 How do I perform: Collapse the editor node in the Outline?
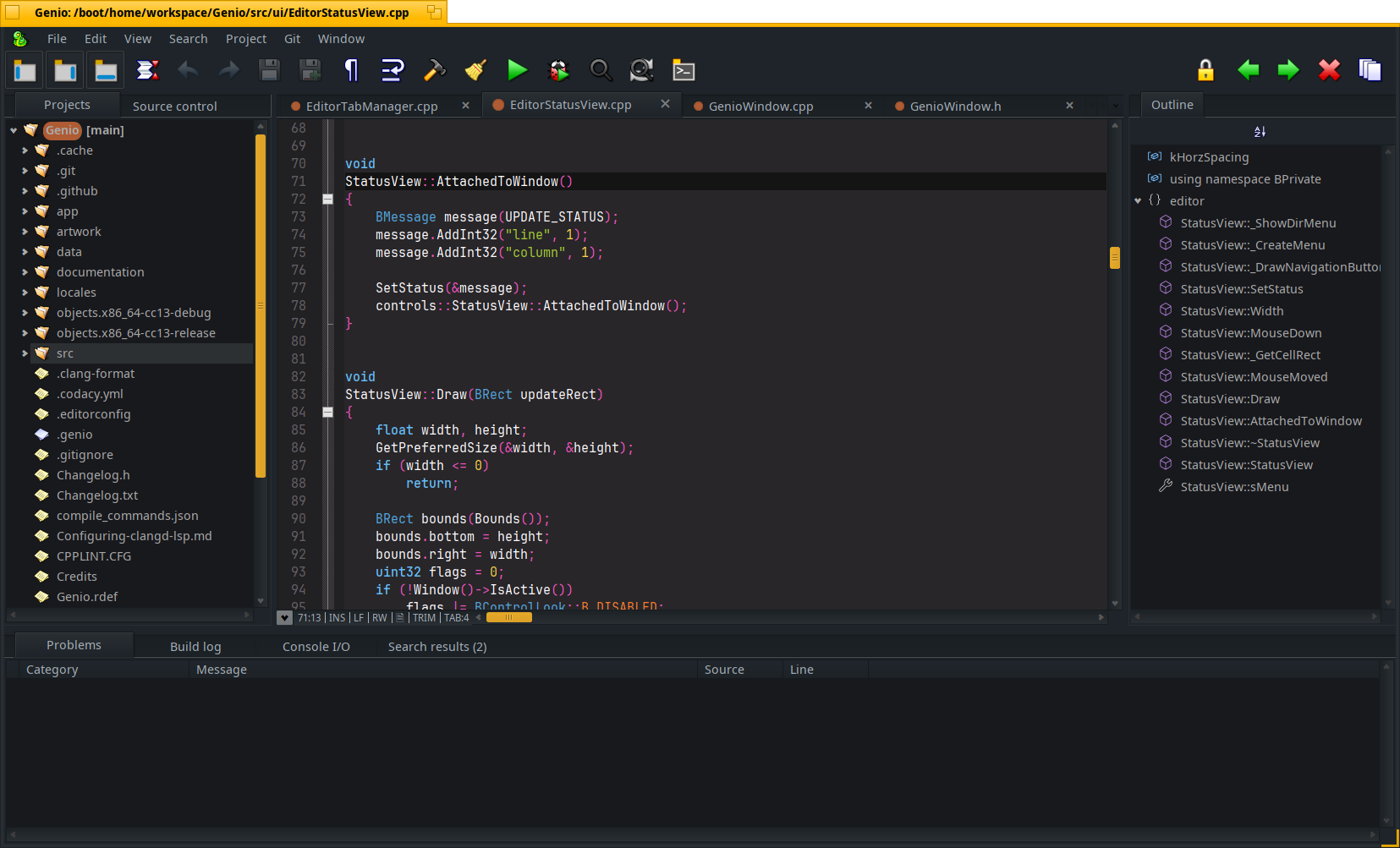(x=1139, y=200)
